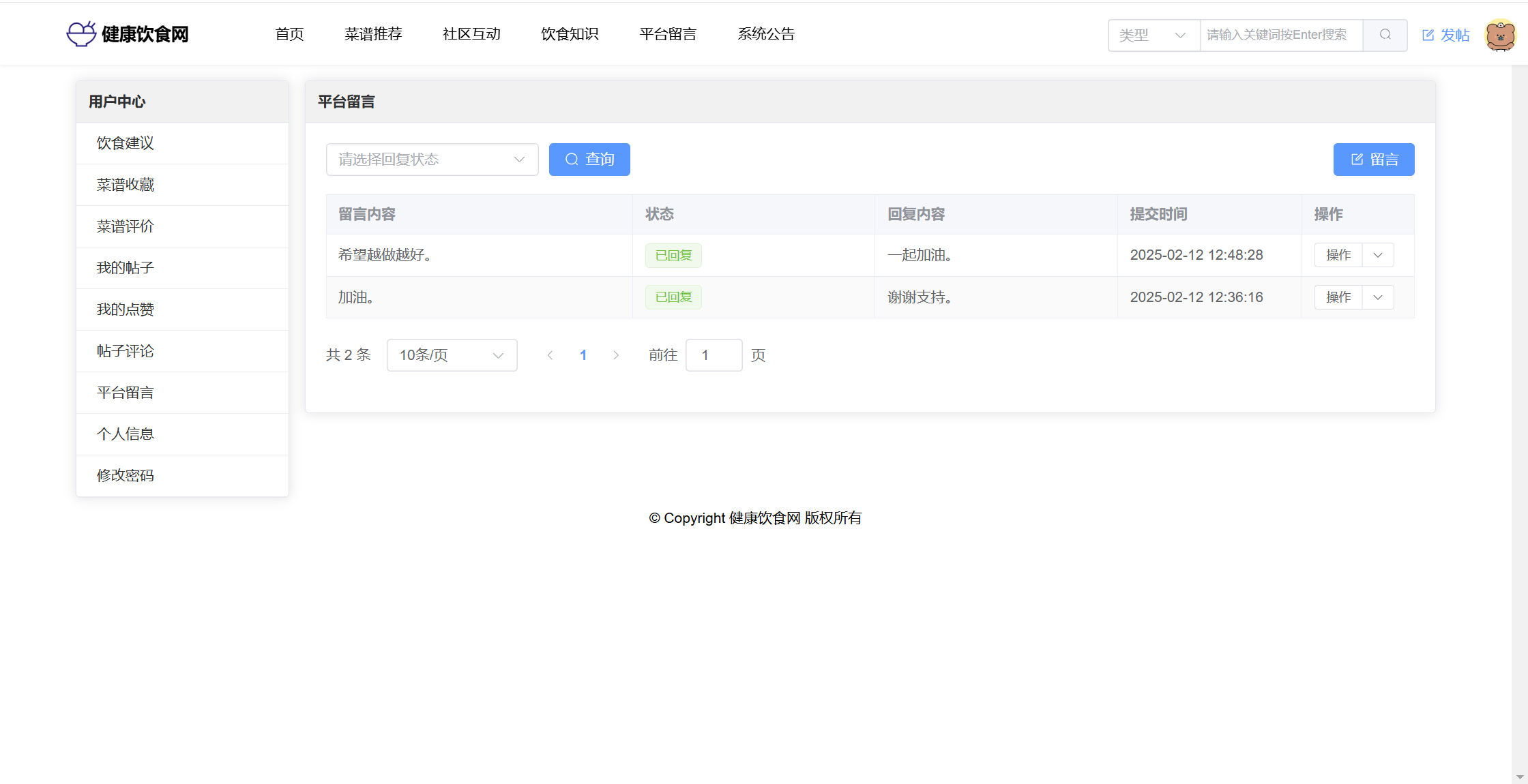
Task: Expand the first row's 操作 arrow
Action: click(1378, 255)
